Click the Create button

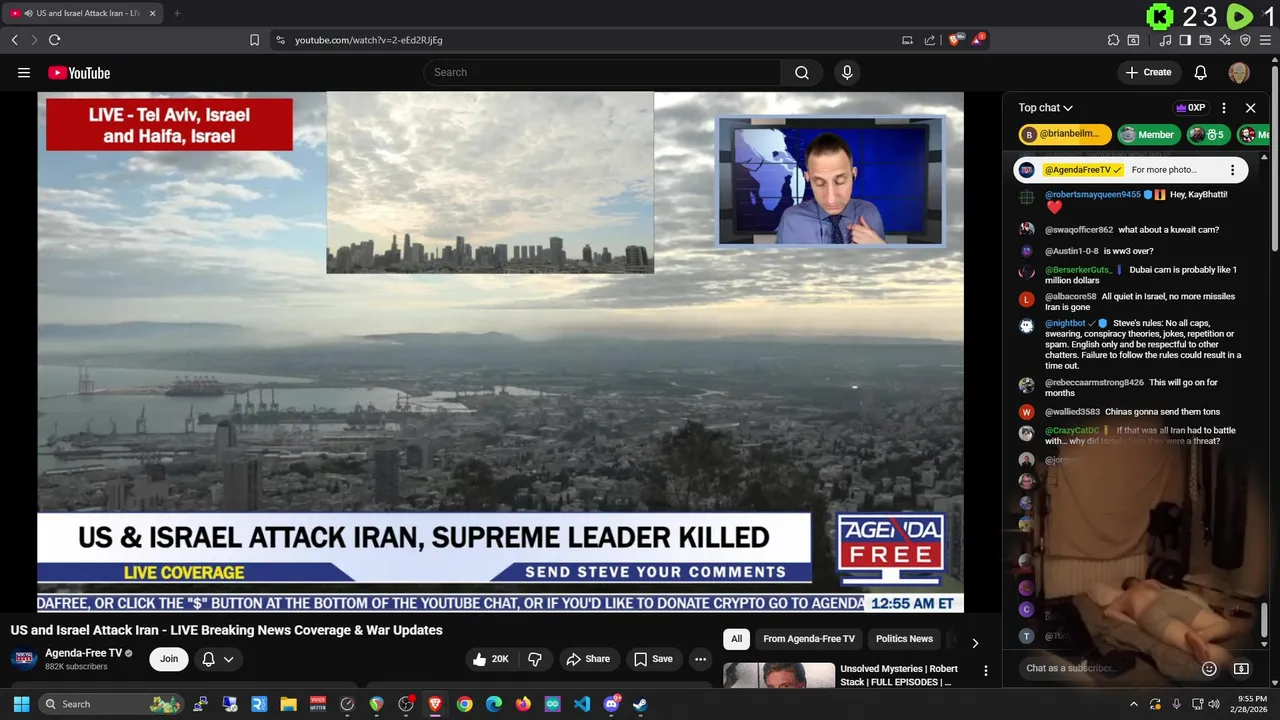point(1148,72)
